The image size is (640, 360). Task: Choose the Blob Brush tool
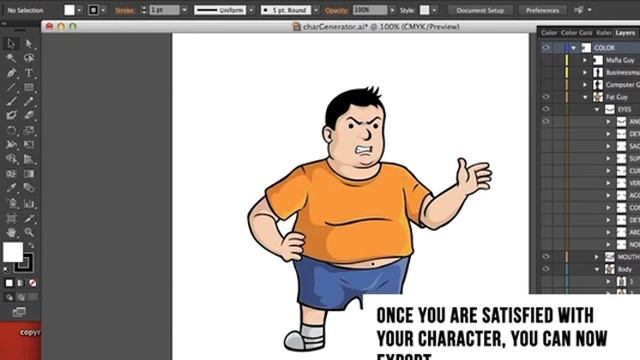click(11, 116)
